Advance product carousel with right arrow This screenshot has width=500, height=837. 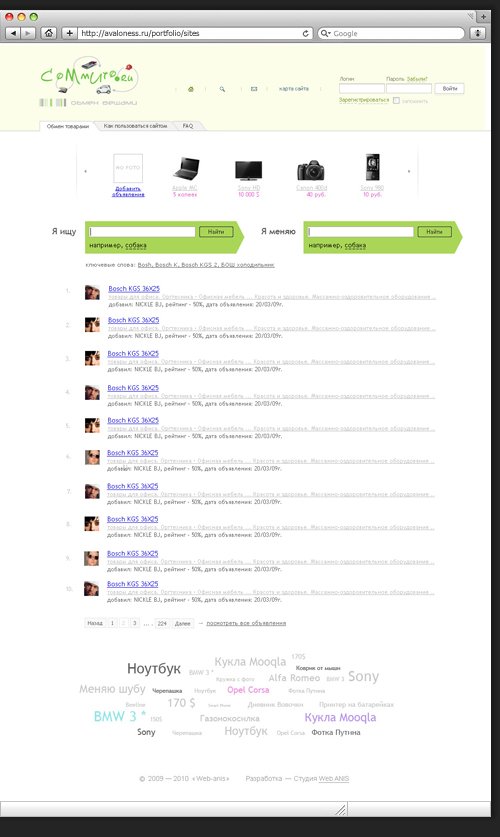pos(409,171)
